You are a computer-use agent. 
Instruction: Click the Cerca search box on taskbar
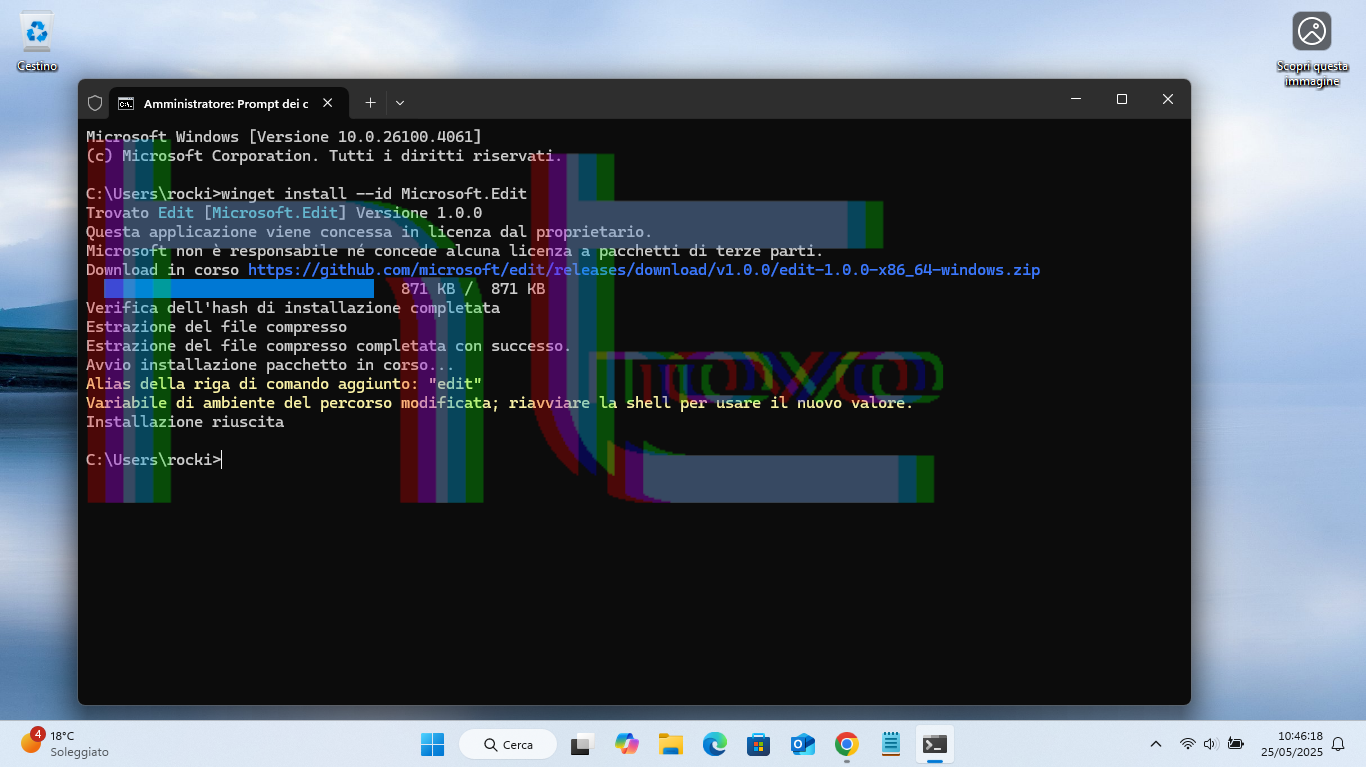509,744
